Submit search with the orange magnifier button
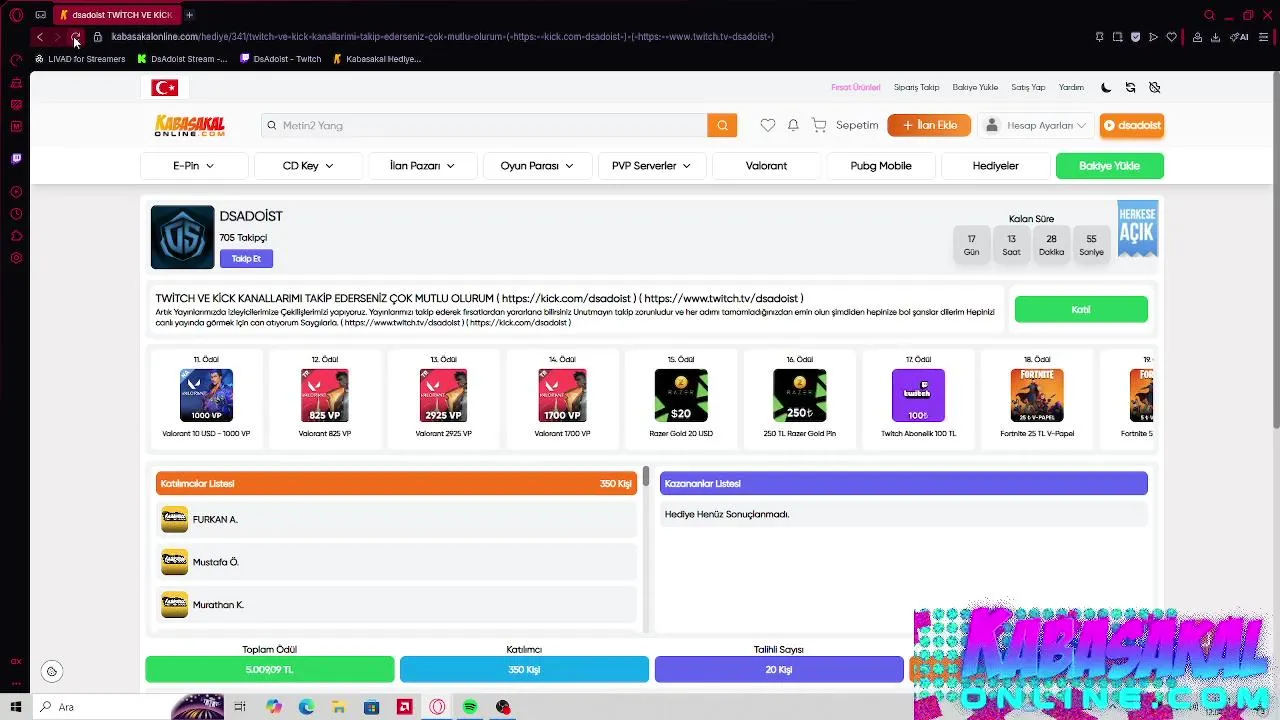Image resolution: width=1280 pixels, height=720 pixels. coord(722,125)
